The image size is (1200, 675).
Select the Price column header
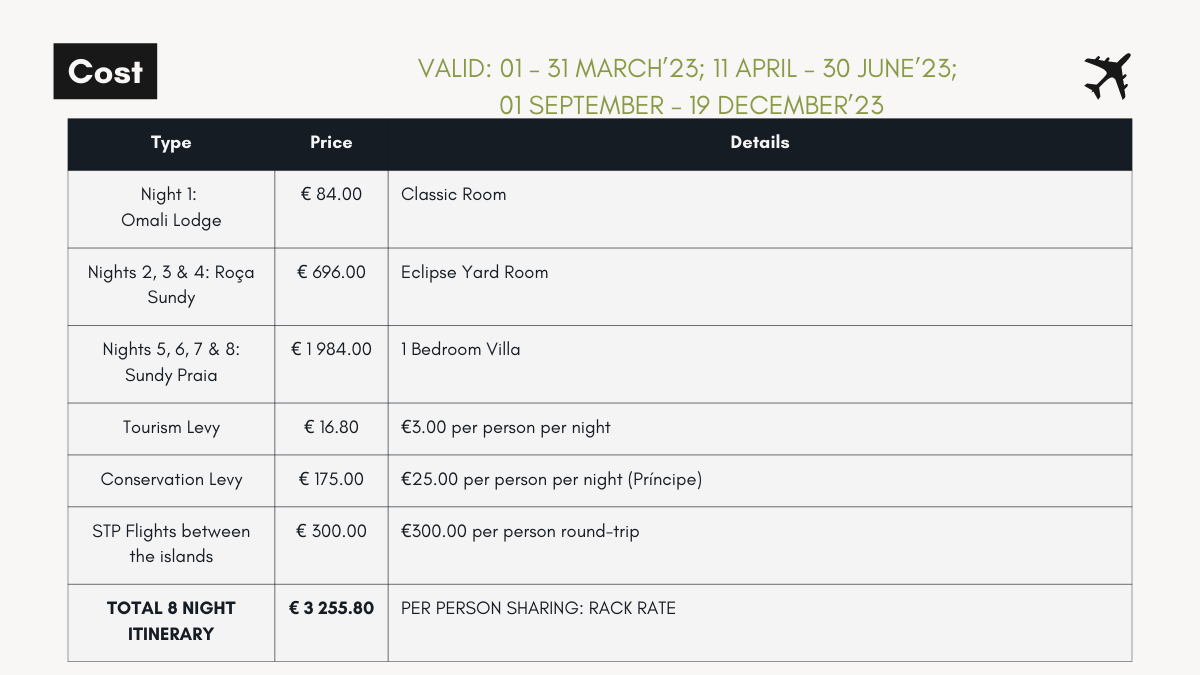[331, 143]
